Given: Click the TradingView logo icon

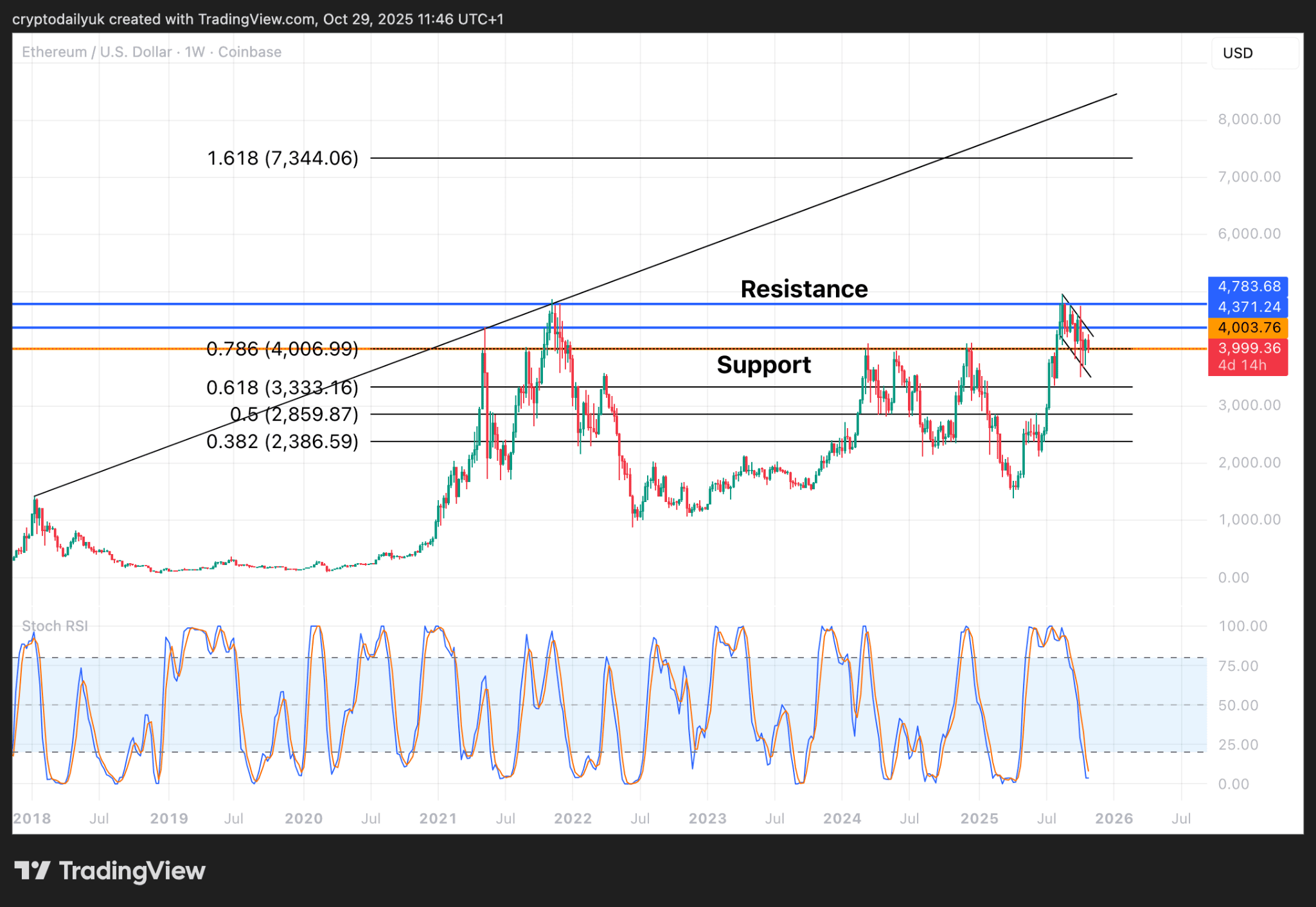Looking at the screenshot, I should (32, 870).
